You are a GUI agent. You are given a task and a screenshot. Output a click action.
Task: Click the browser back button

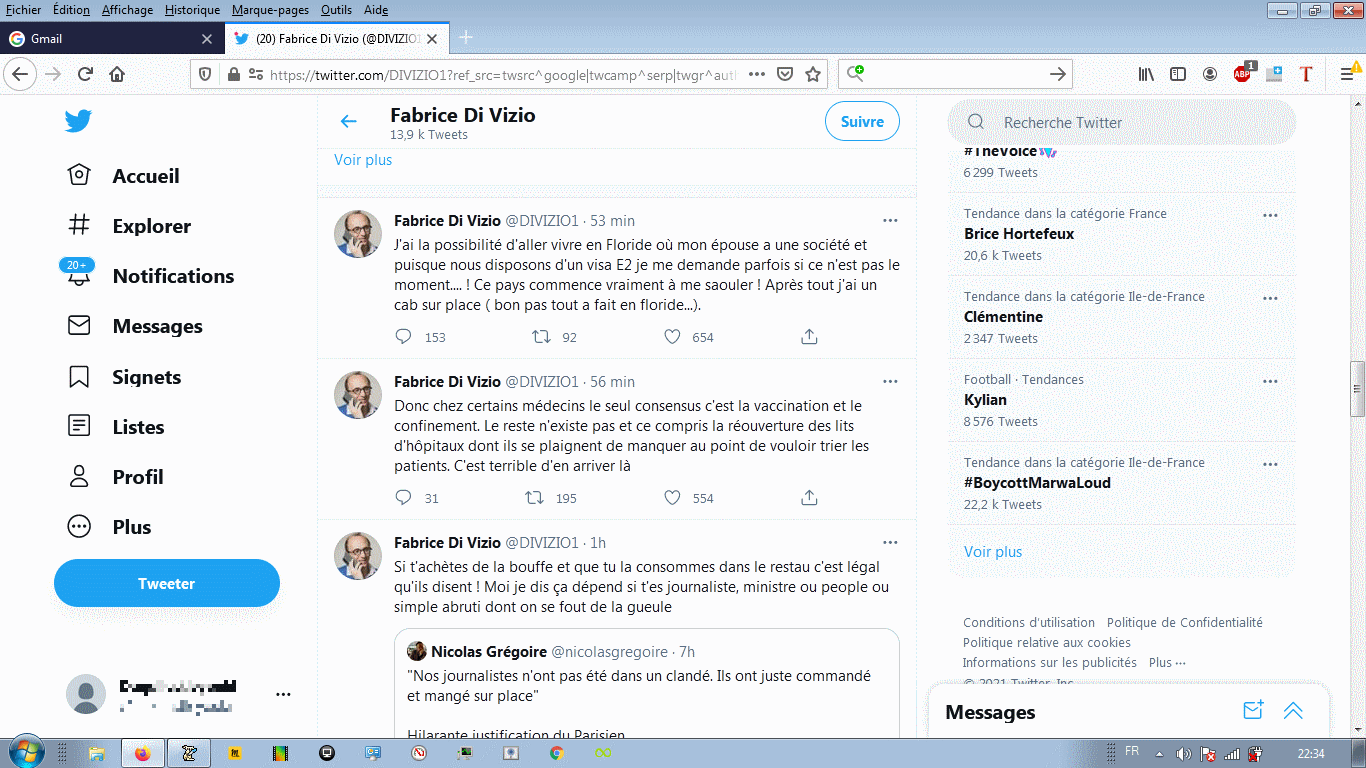coord(21,74)
